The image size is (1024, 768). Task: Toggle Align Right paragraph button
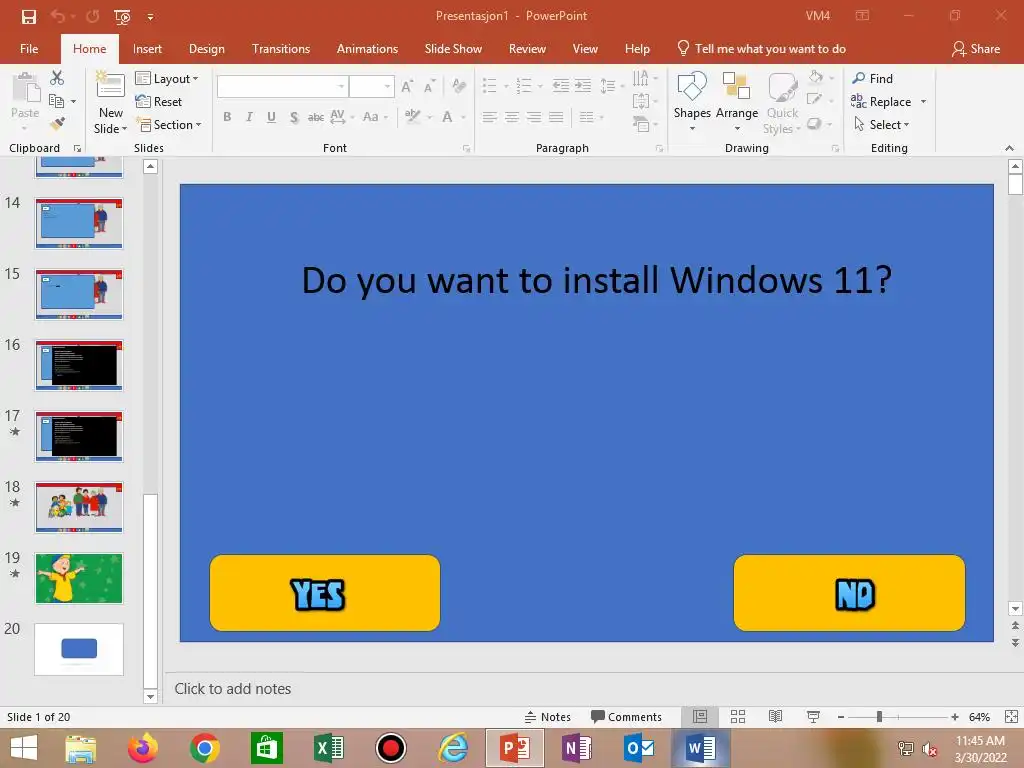coord(534,117)
